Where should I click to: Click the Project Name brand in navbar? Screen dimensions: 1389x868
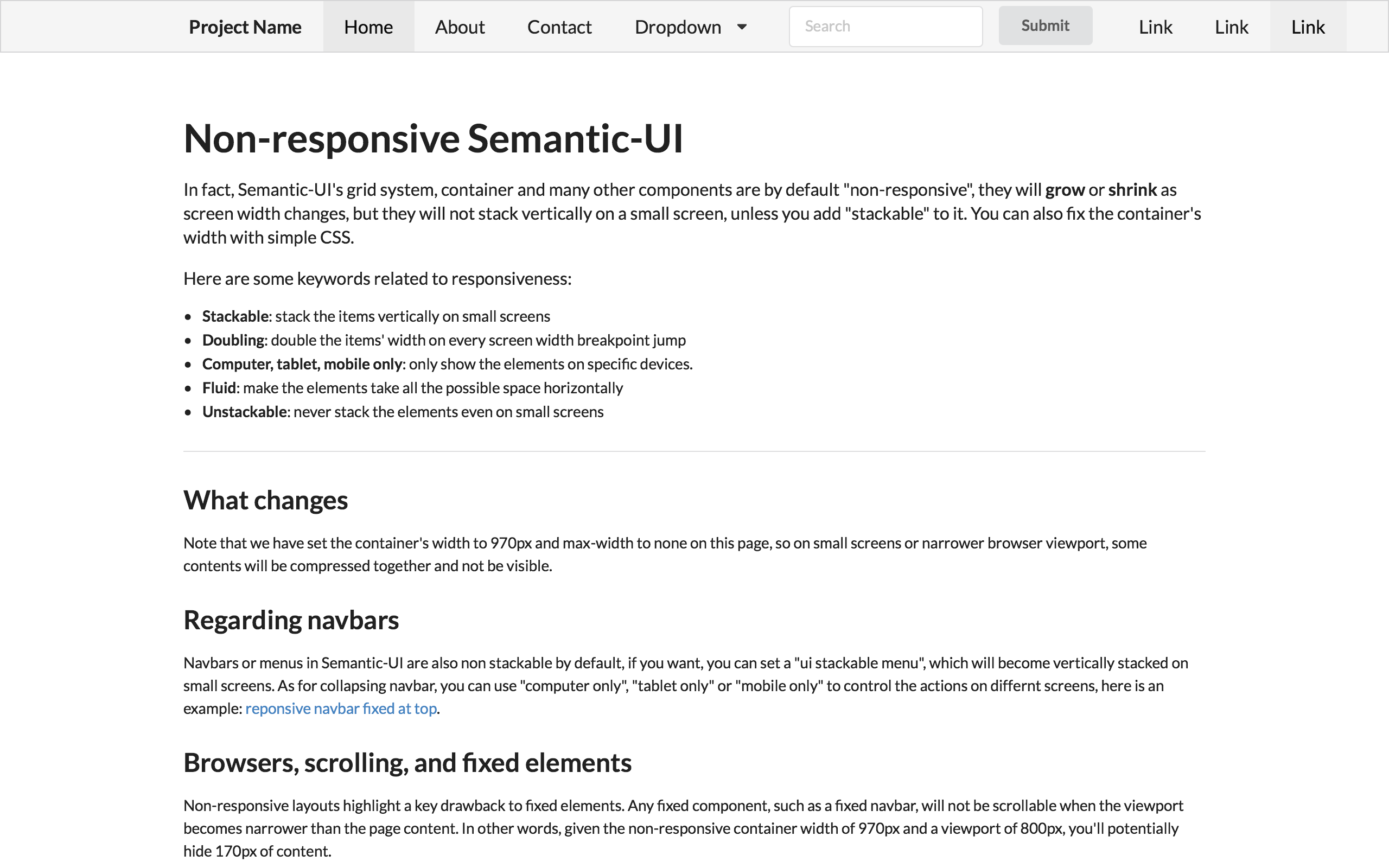point(245,27)
